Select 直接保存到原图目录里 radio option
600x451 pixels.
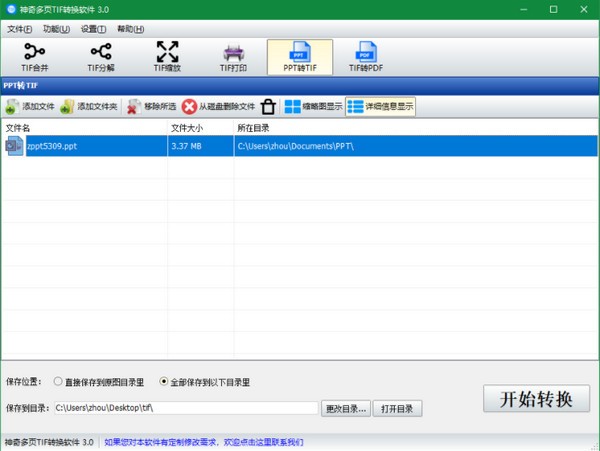click(x=57, y=382)
